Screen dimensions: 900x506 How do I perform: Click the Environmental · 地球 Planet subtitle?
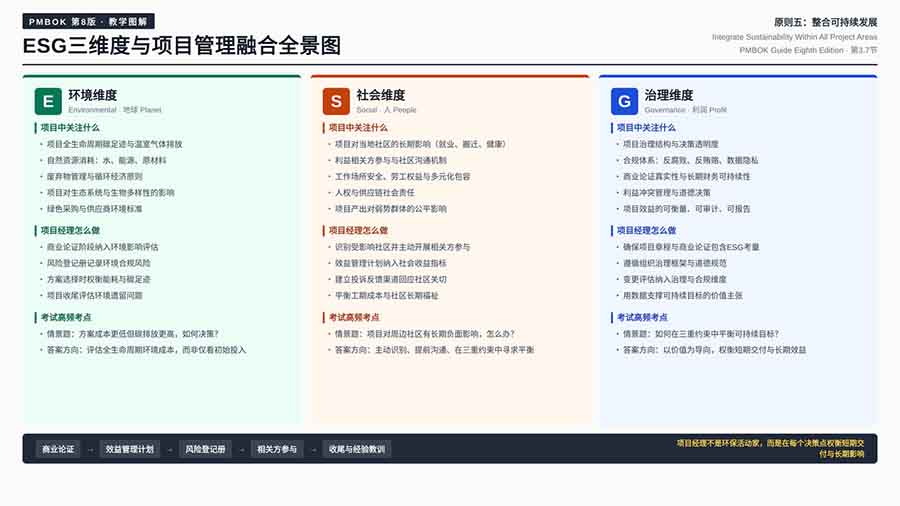(x=115, y=110)
